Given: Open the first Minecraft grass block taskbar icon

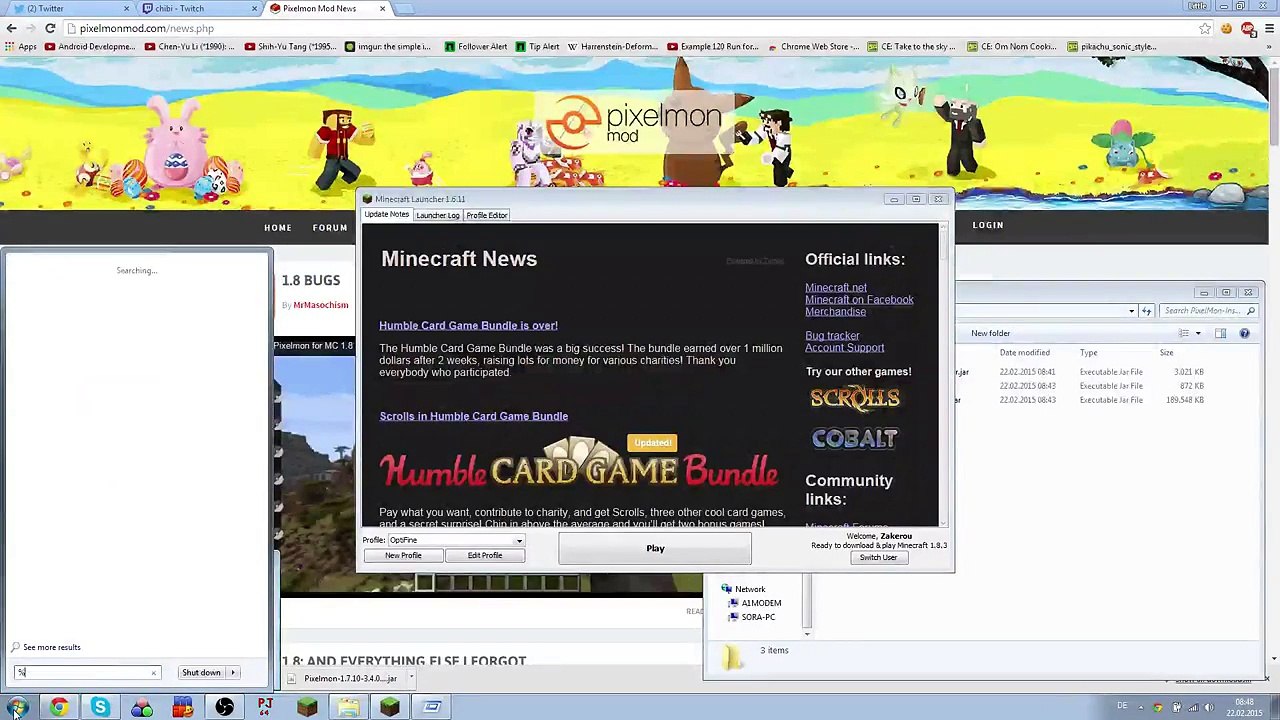Looking at the screenshot, I should [307, 708].
